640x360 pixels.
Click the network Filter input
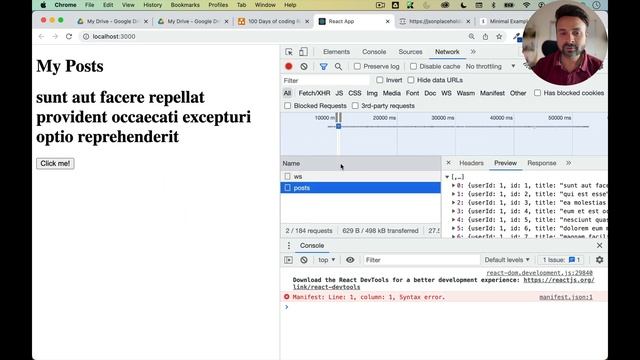[326, 80]
